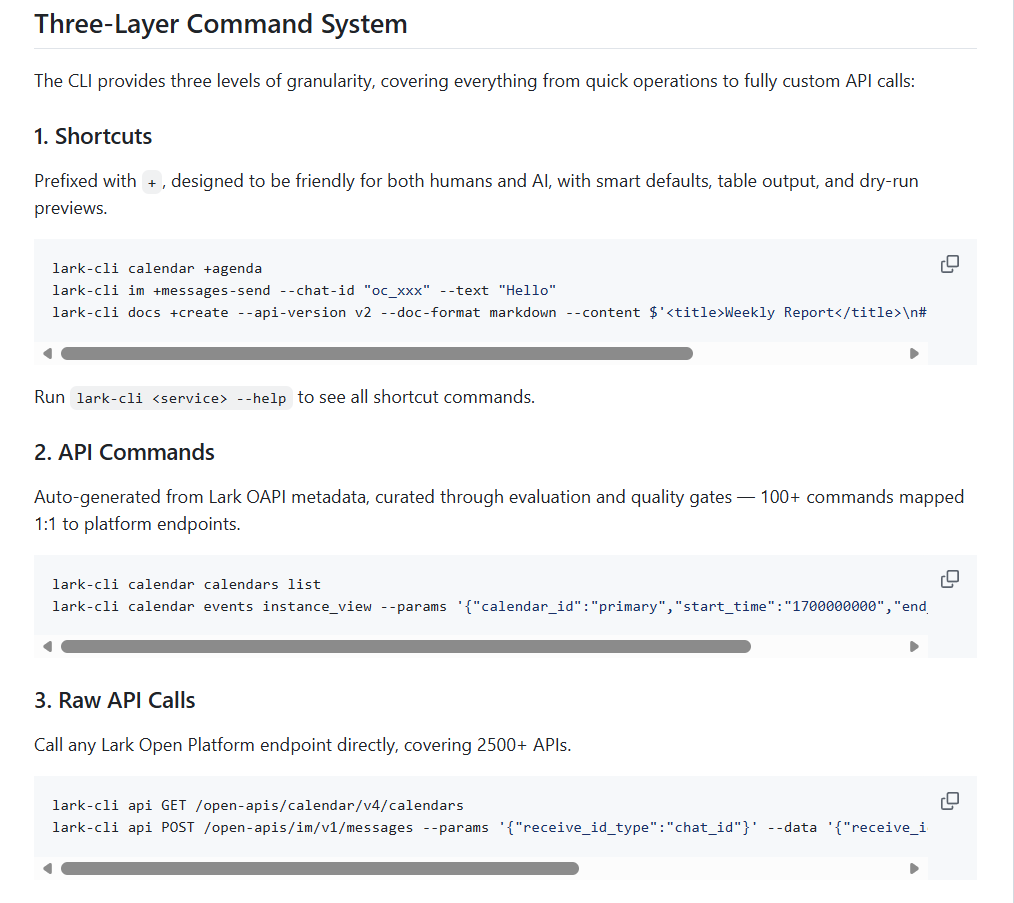The width and height of the screenshot is (1014, 903).
Task: Click the '3. Raw API Calls' heading
Action: point(114,701)
